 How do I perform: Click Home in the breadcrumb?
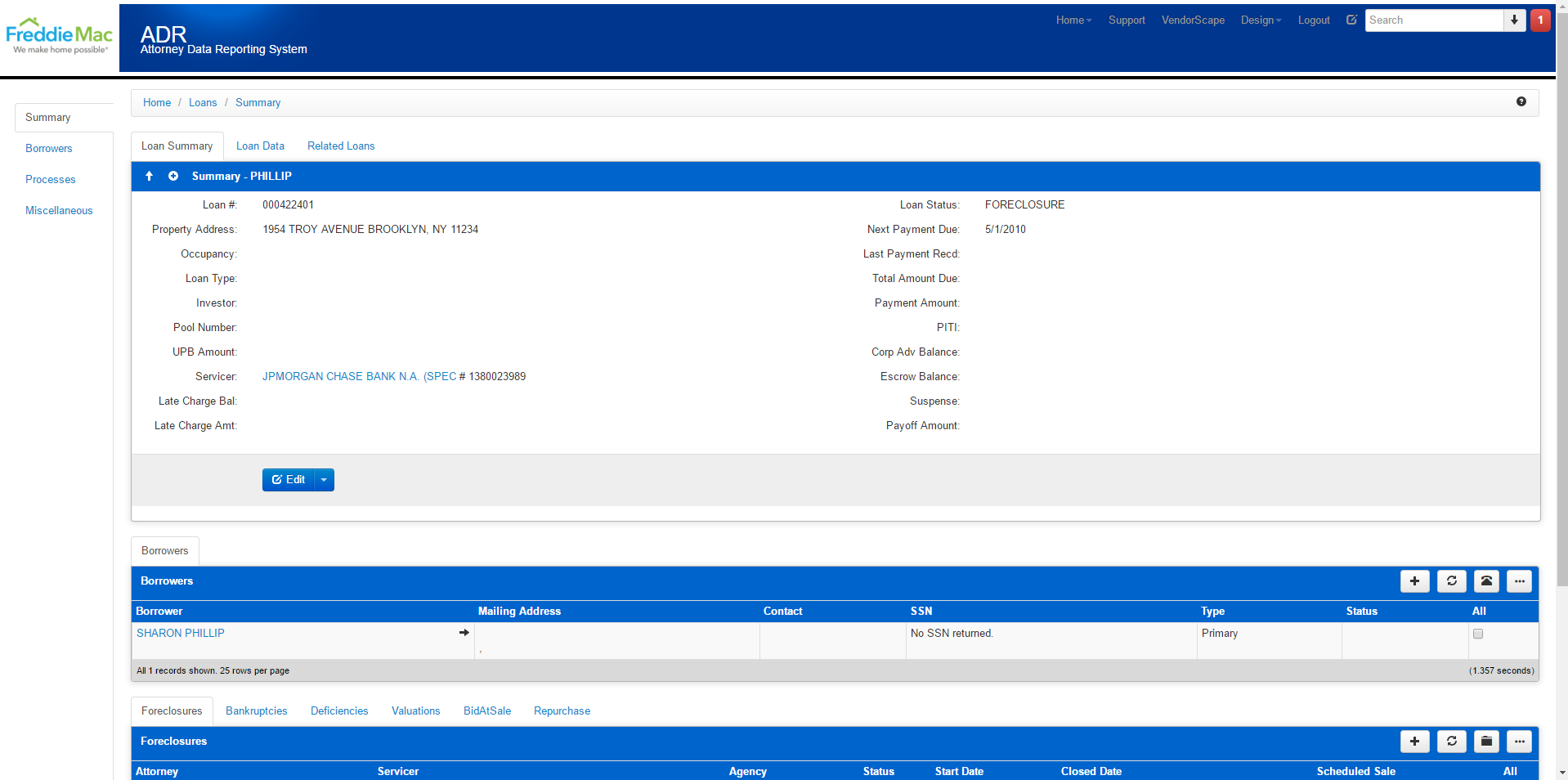(x=157, y=103)
